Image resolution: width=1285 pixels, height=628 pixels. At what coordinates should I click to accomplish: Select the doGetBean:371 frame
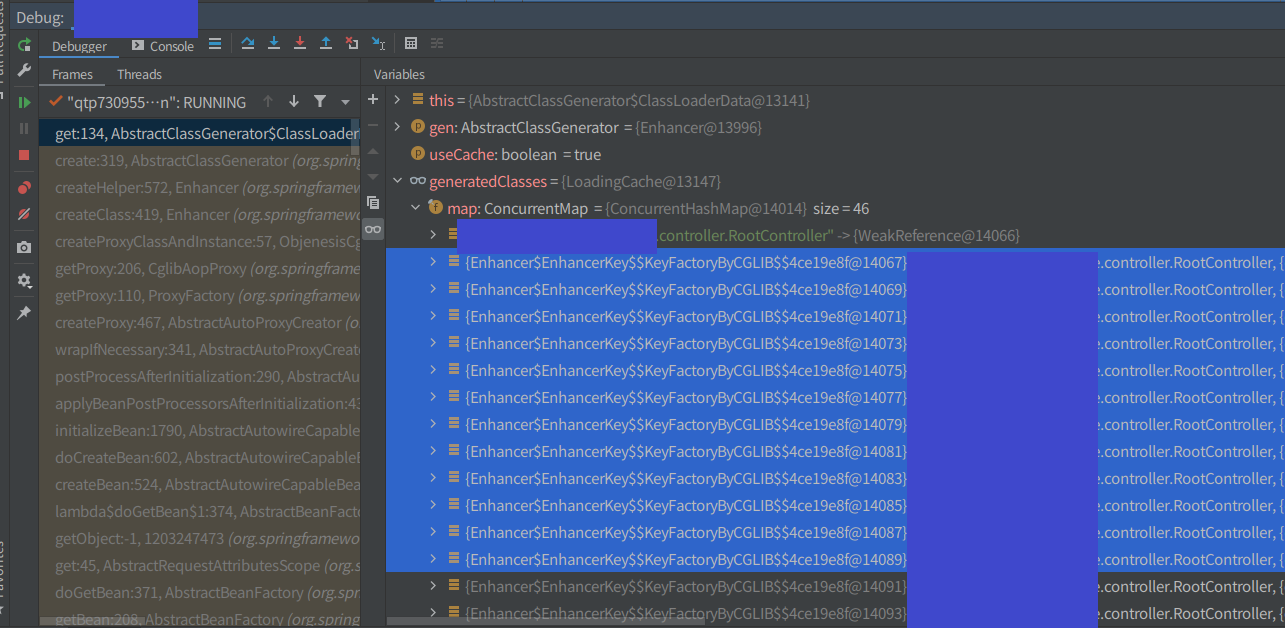(x=199, y=593)
